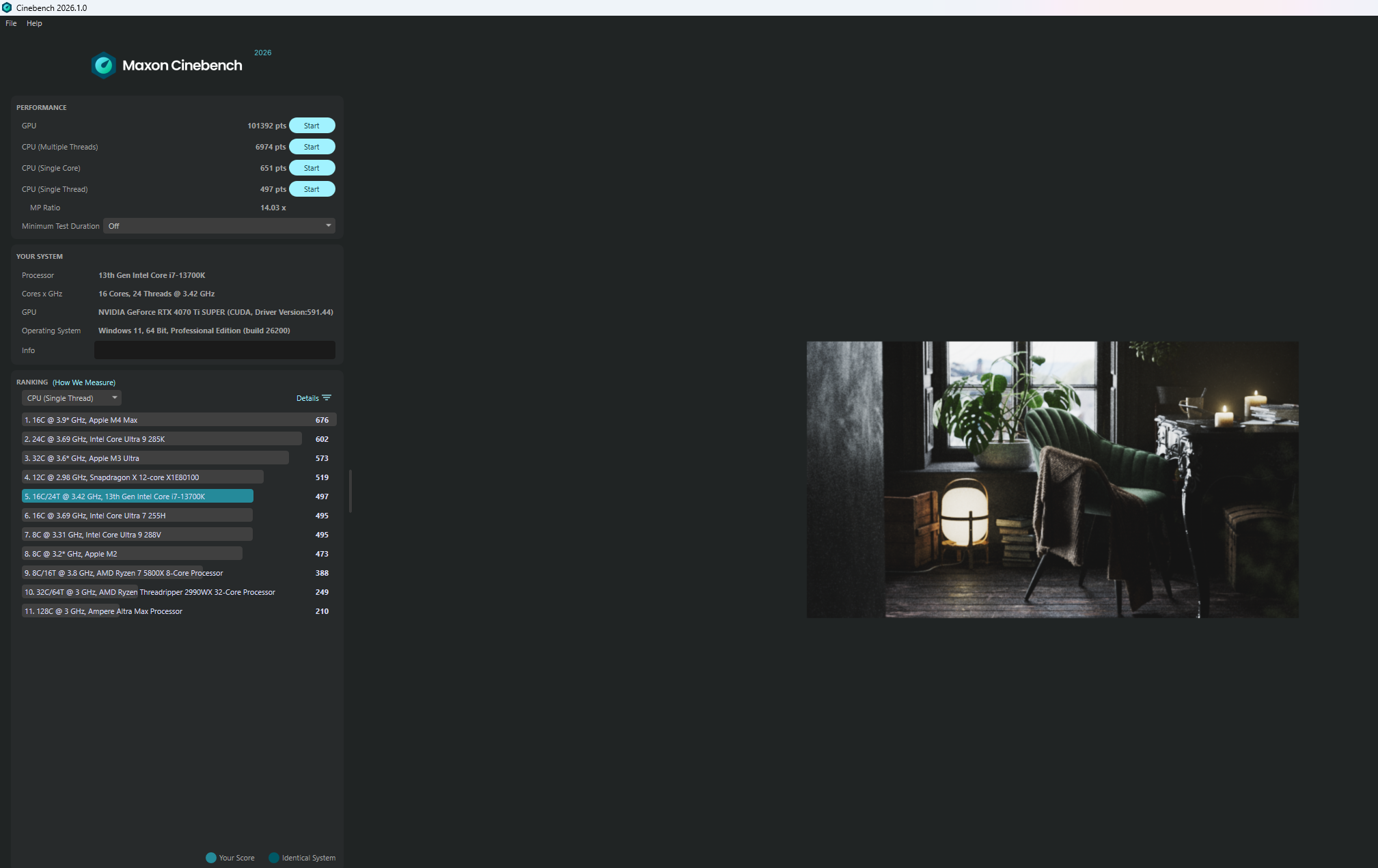The height and width of the screenshot is (868, 1378).
Task: Open the Help menu
Action: (34, 23)
